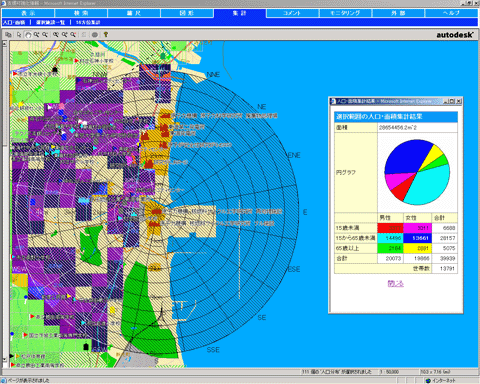Viewport: 480px width, 384px height.
Task: Click the 人口・面積 submenu link
Action: click(14, 22)
